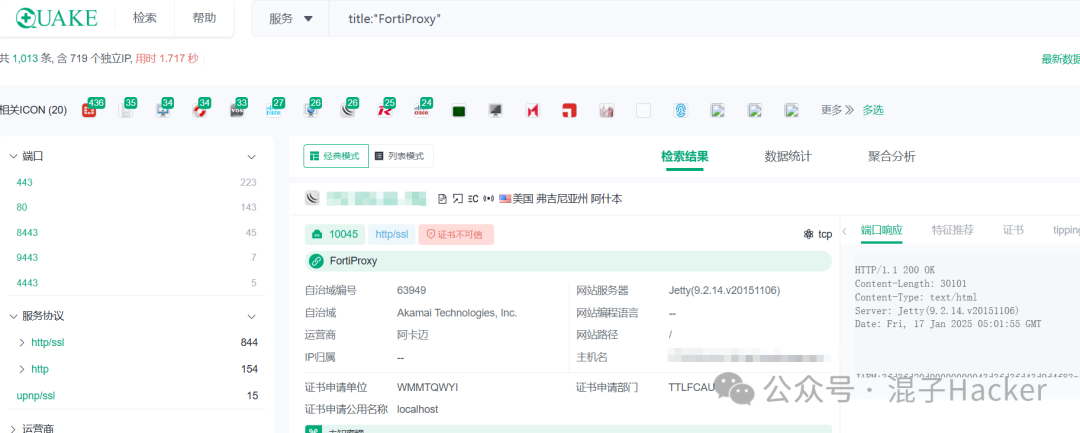Select the gray monitor related icon
Screen dimensions: 1080x433
495,110
